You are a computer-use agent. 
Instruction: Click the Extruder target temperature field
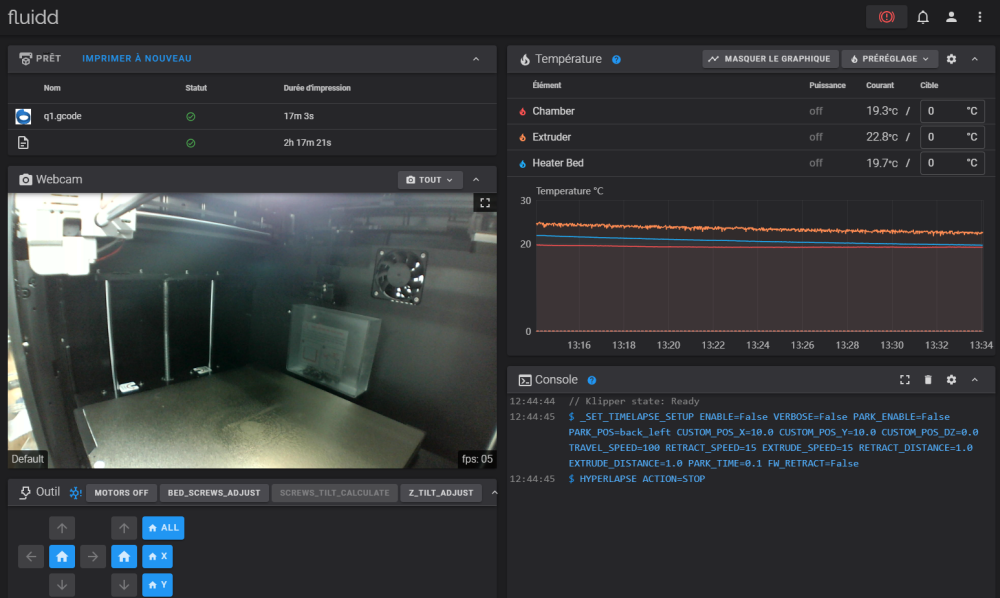(942, 137)
